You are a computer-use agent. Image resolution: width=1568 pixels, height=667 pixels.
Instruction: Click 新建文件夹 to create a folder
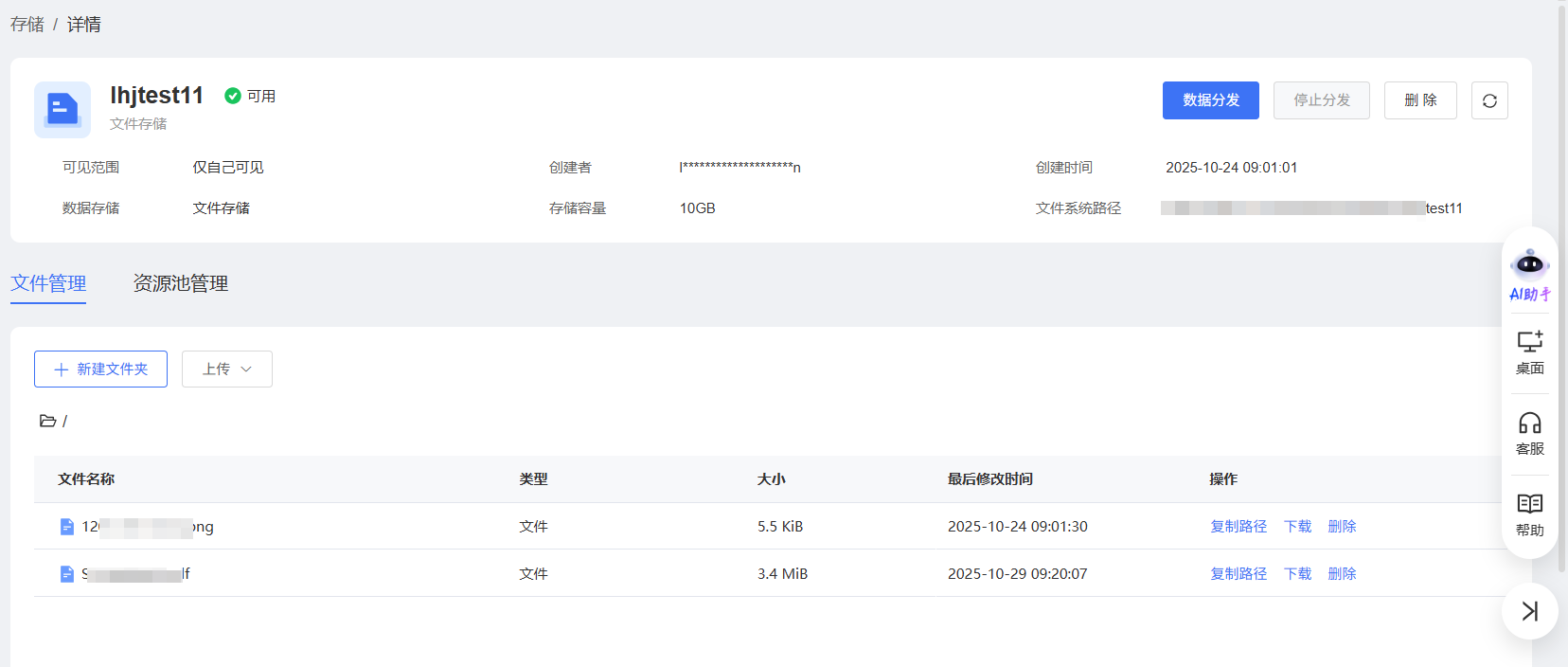point(100,370)
